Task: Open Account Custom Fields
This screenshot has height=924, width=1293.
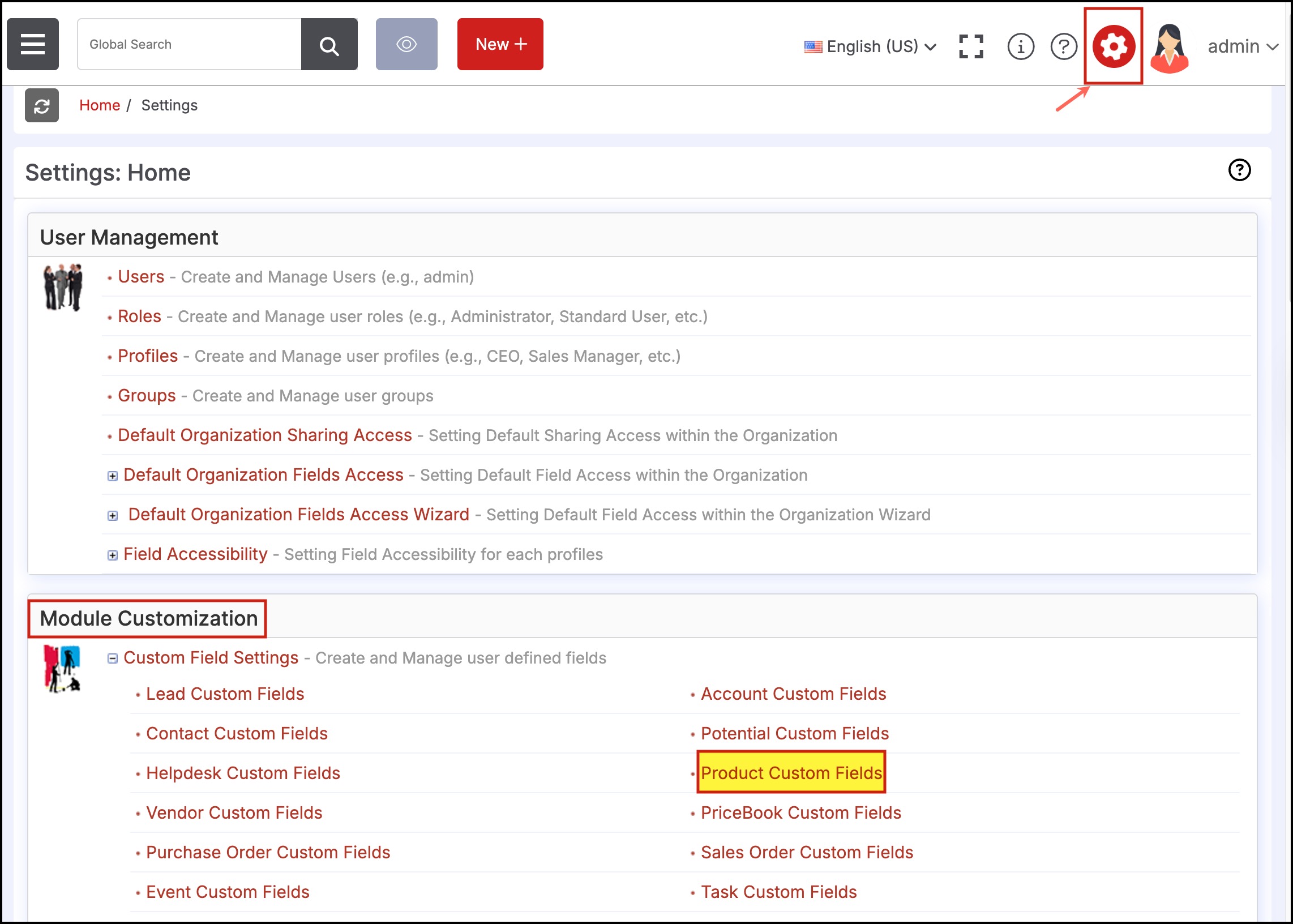Action: pyautogui.click(x=794, y=694)
